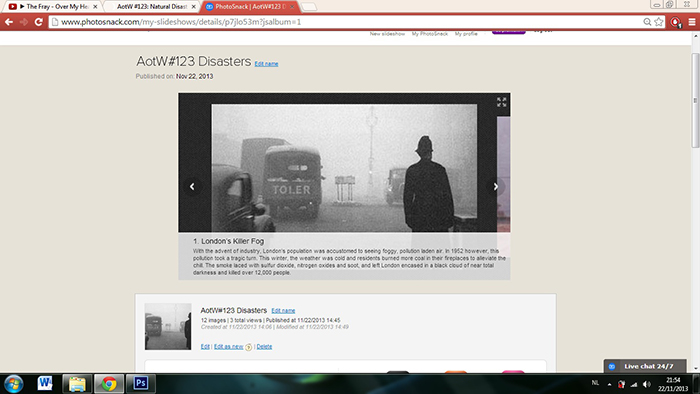Switch to Chrome in the taskbar

[x=109, y=384]
